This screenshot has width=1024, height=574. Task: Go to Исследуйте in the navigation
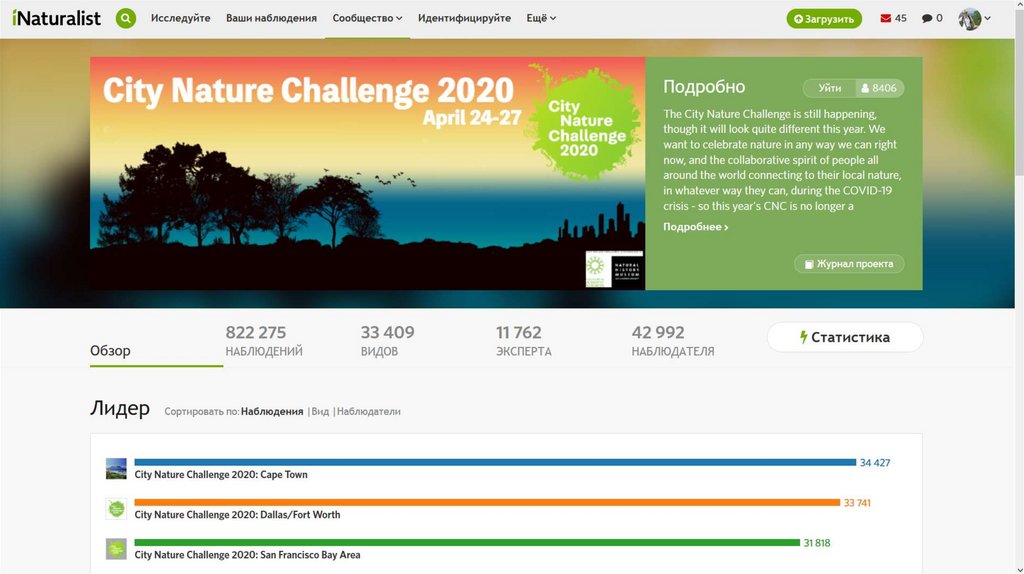pyautogui.click(x=181, y=18)
